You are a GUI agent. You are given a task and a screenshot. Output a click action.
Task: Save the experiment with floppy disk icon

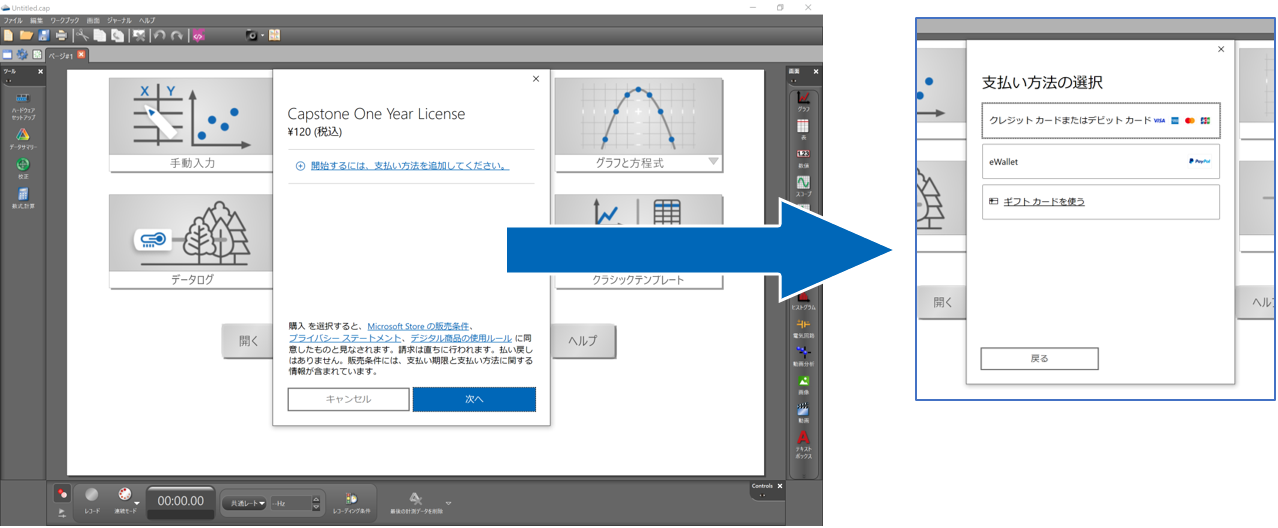44,35
